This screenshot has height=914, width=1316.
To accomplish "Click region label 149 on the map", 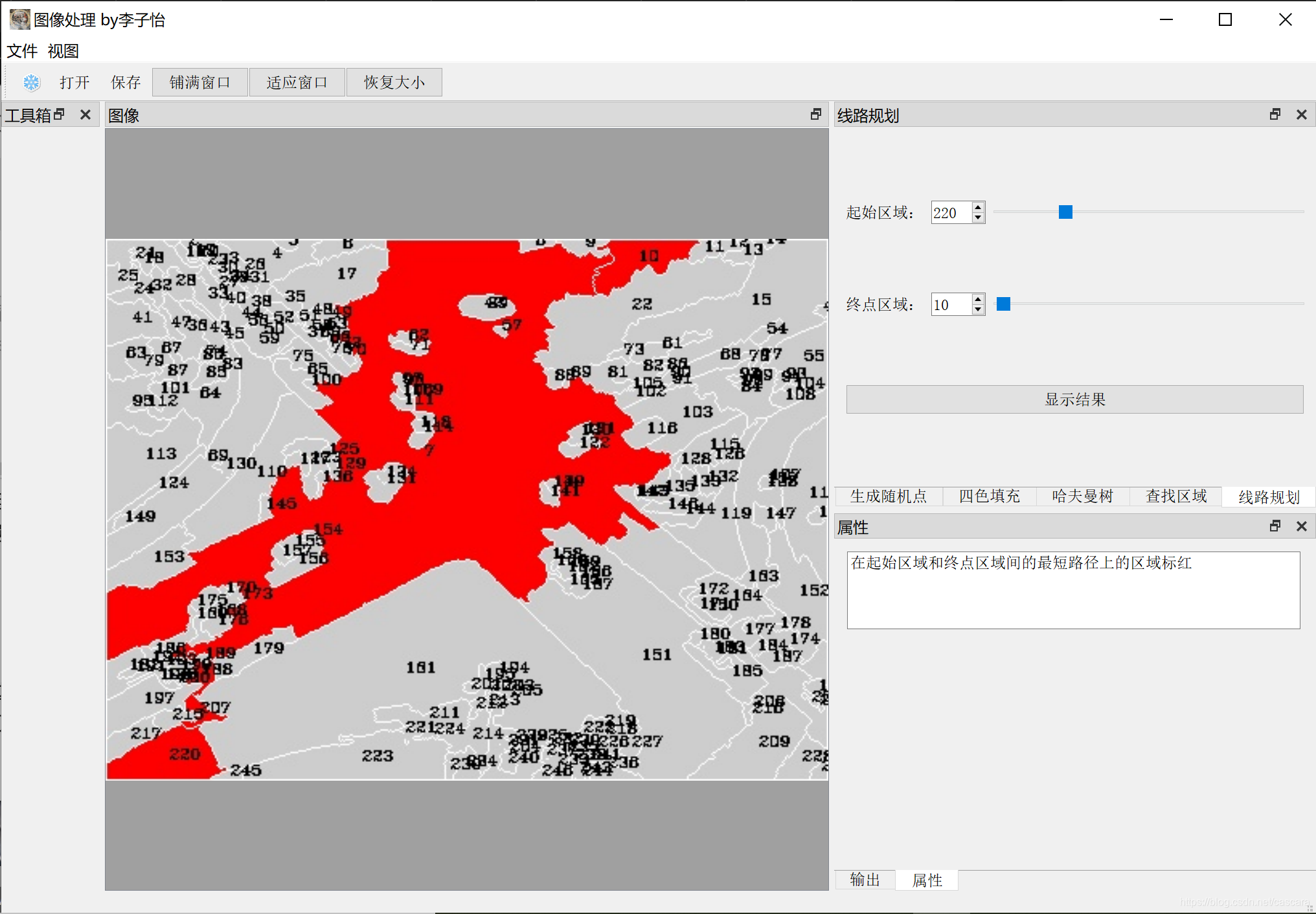I will pos(141,516).
